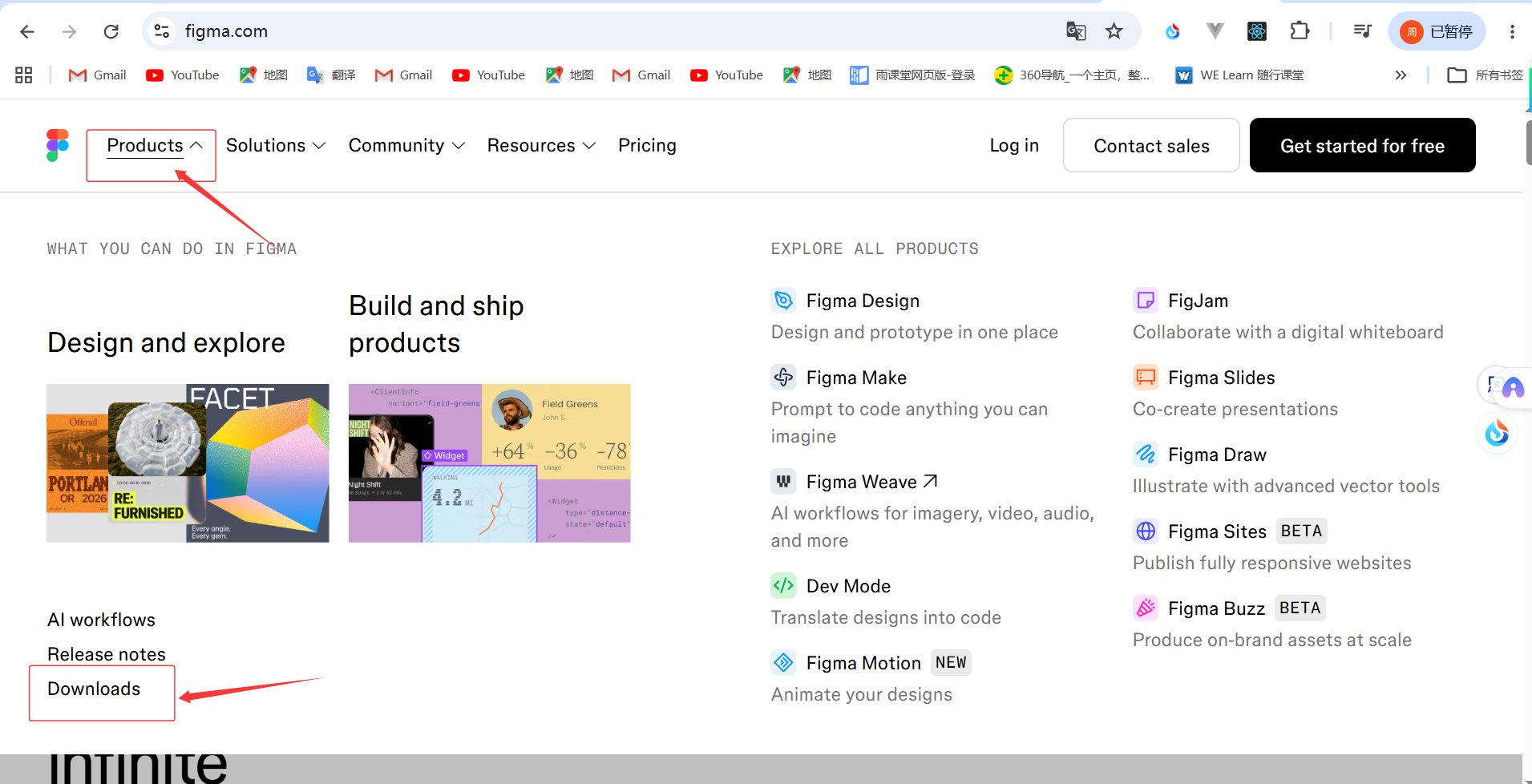
Task: Click the page's vertical scrollbar thumb
Action: pos(1528,143)
